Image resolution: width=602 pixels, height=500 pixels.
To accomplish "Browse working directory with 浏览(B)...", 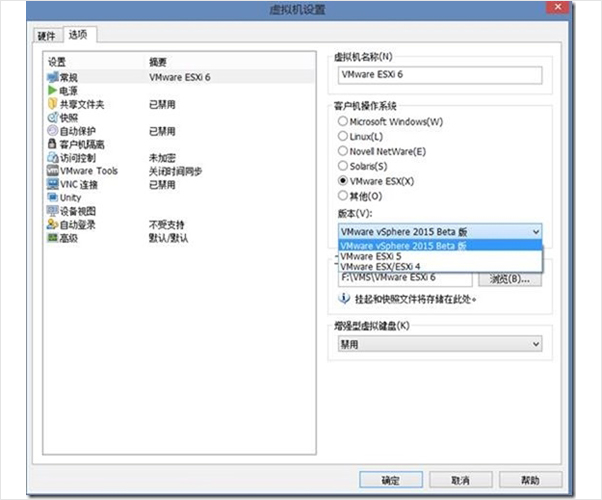I will pos(510,279).
